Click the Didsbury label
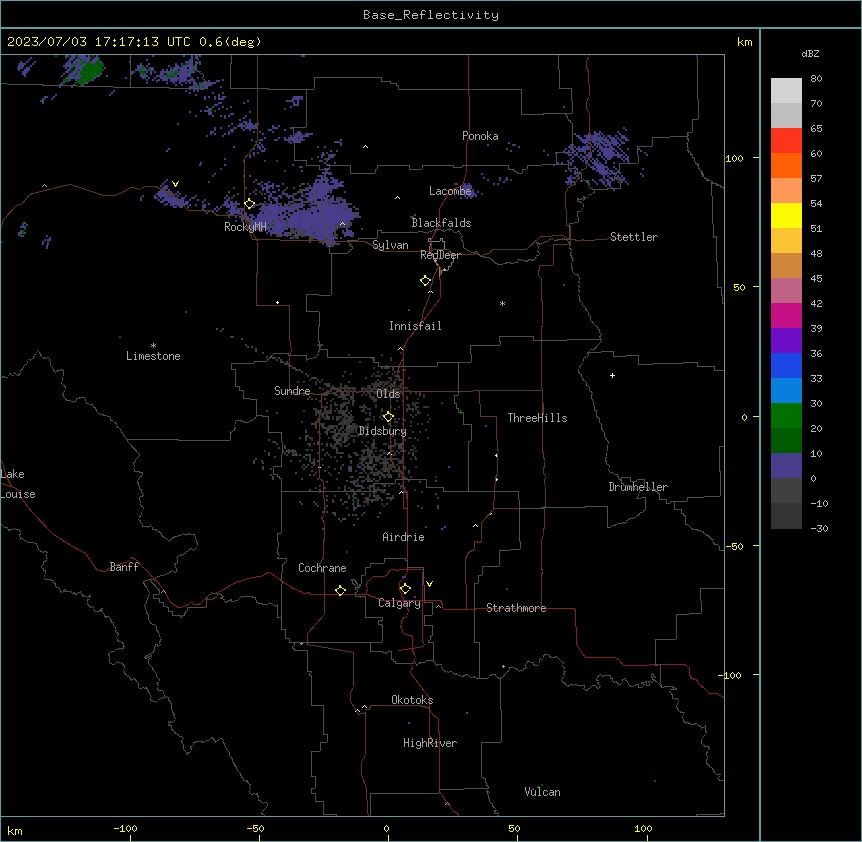The height and width of the screenshot is (842, 862). pos(383,431)
